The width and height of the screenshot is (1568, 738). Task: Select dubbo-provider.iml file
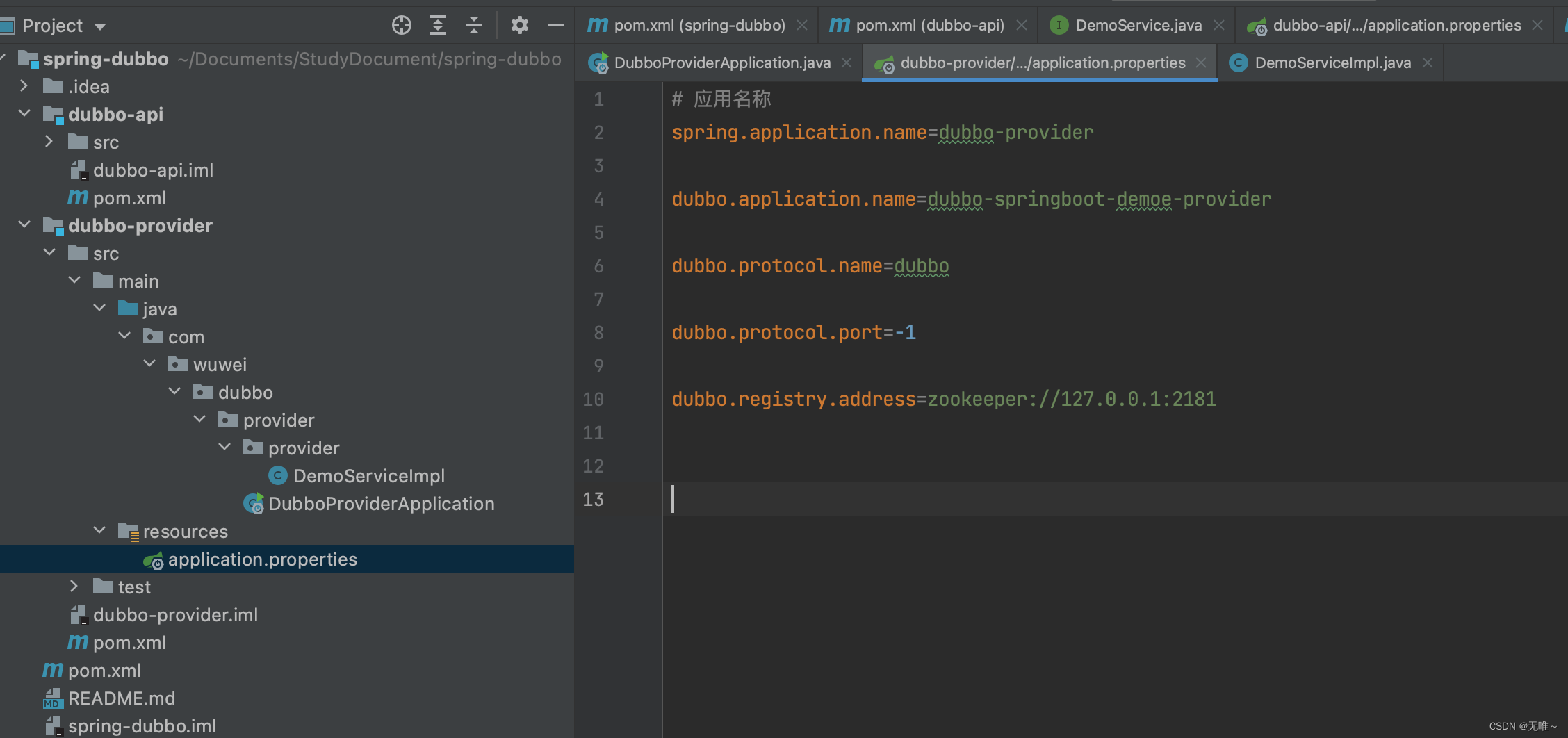(175, 615)
